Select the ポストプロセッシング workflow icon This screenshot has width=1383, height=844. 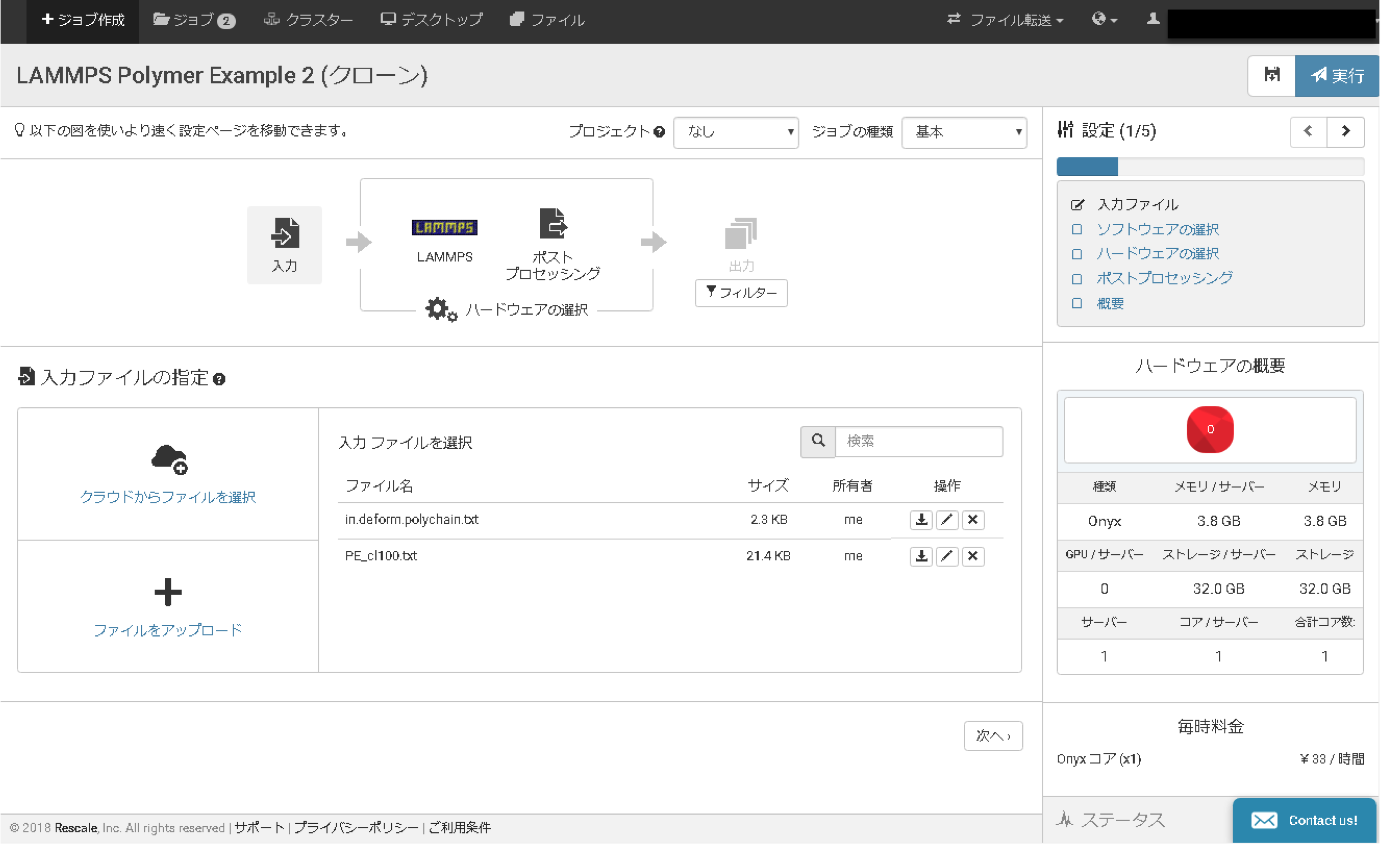(552, 224)
